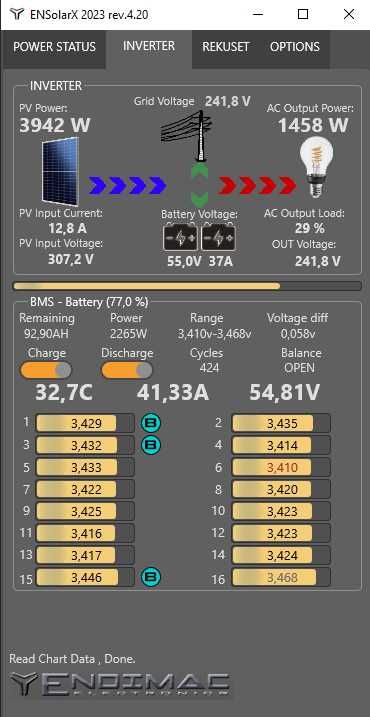
Task: Click cell 14 voltage bar 3,424
Action: [x=281, y=555]
